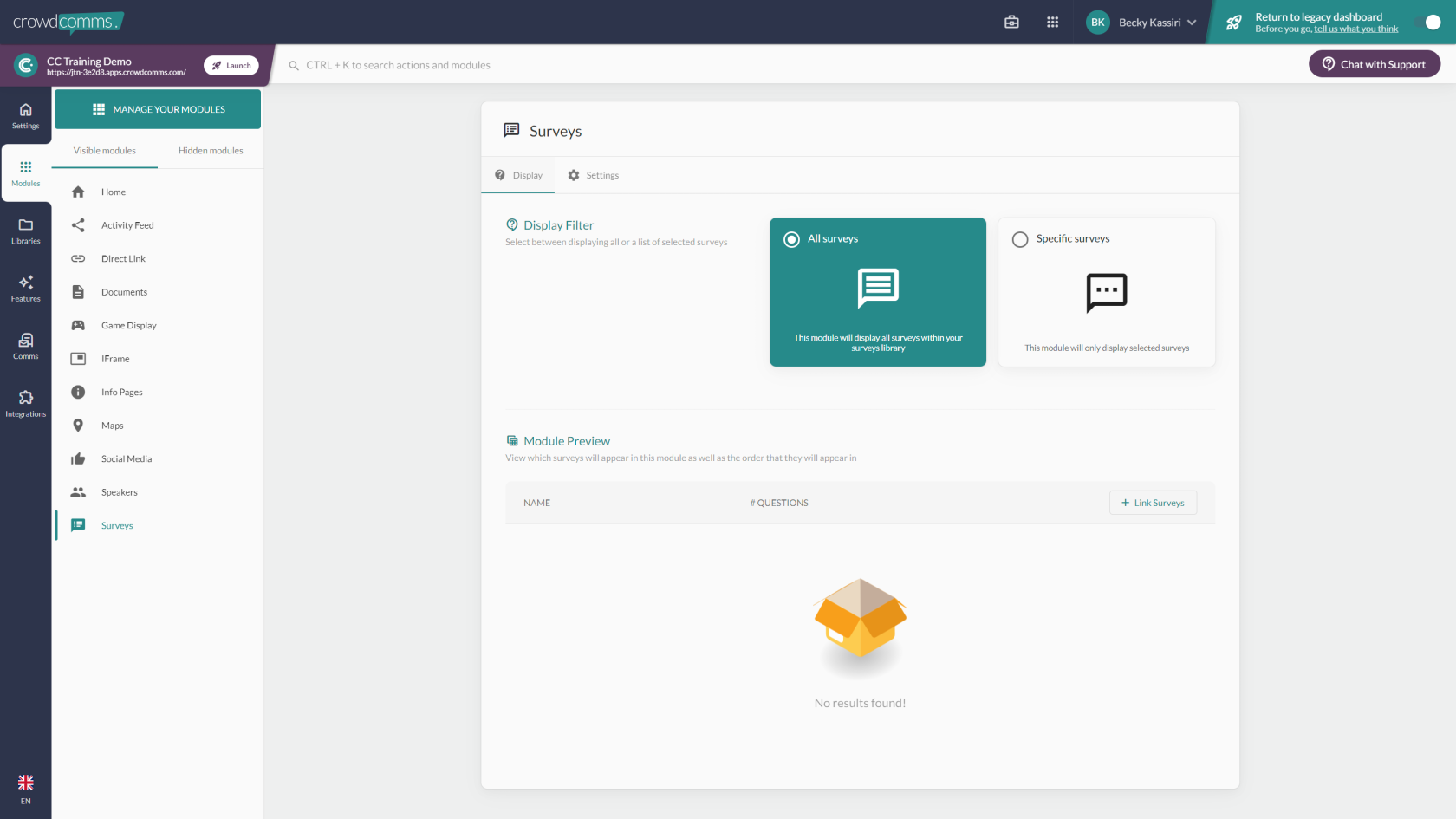Click the Direct Link chain icon
Image resolution: width=1456 pixels, height=819 pixels.
(x=78, y=258)
